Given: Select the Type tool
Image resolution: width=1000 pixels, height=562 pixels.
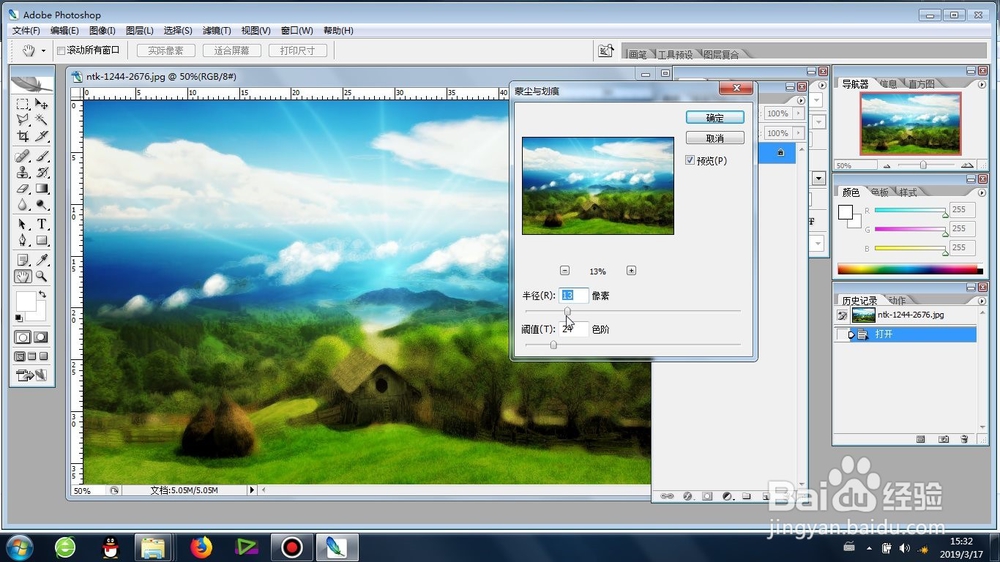Looking at the screenshot, I should tap(41, 225).
